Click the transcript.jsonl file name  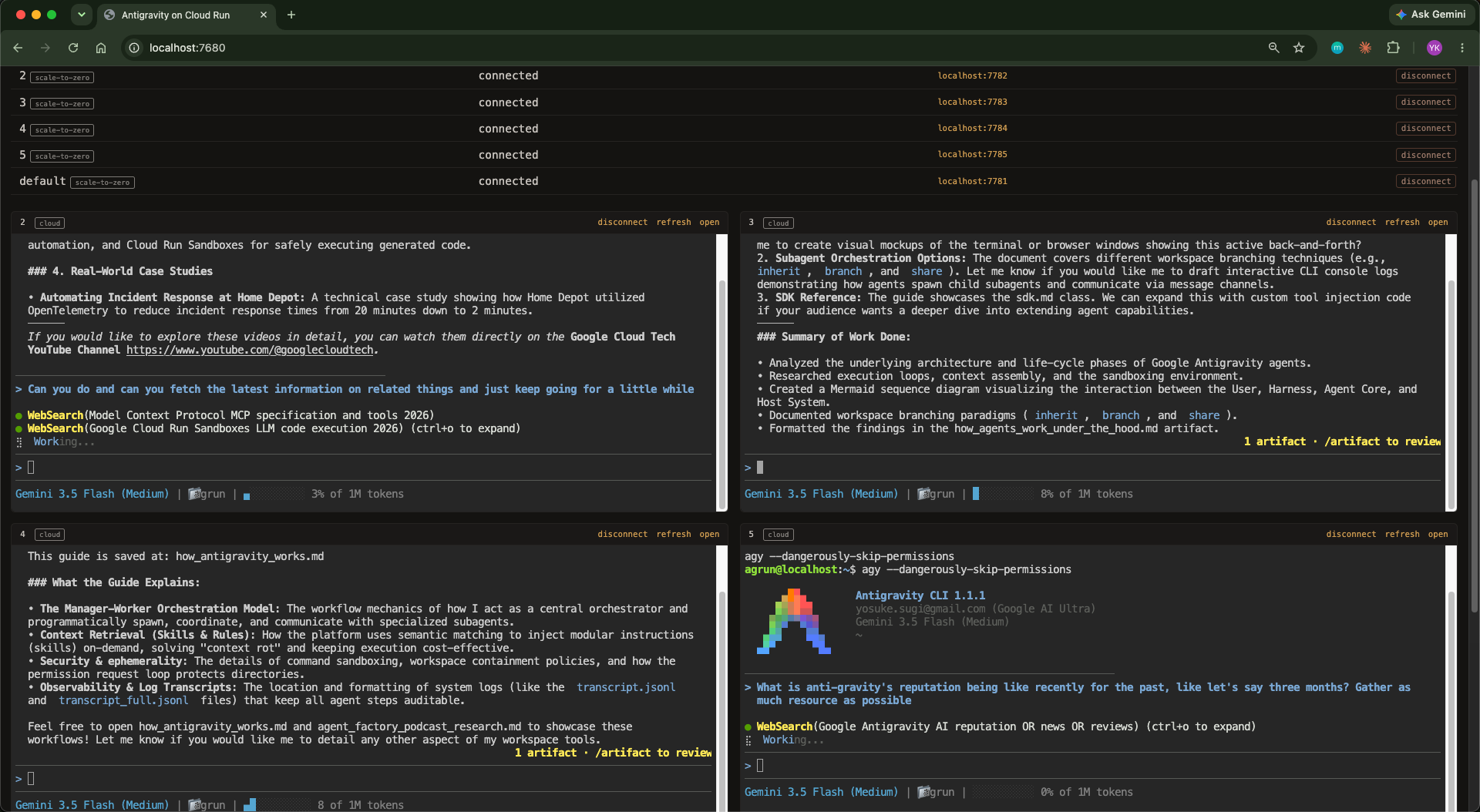pos(626,687)
